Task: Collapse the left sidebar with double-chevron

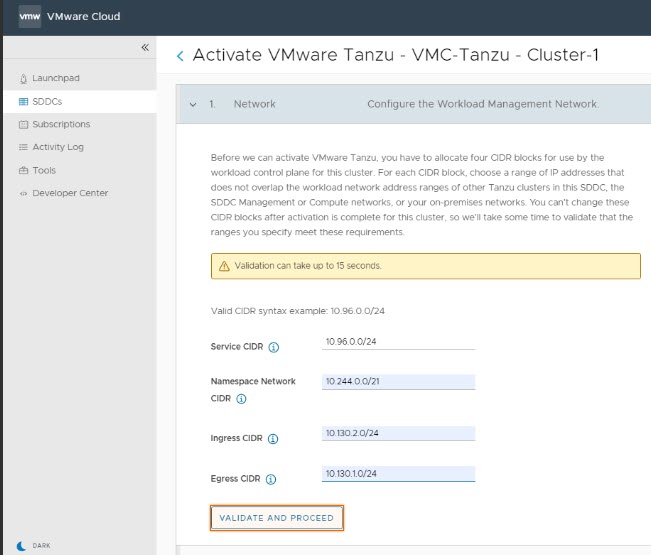Action: pos(145,47)
